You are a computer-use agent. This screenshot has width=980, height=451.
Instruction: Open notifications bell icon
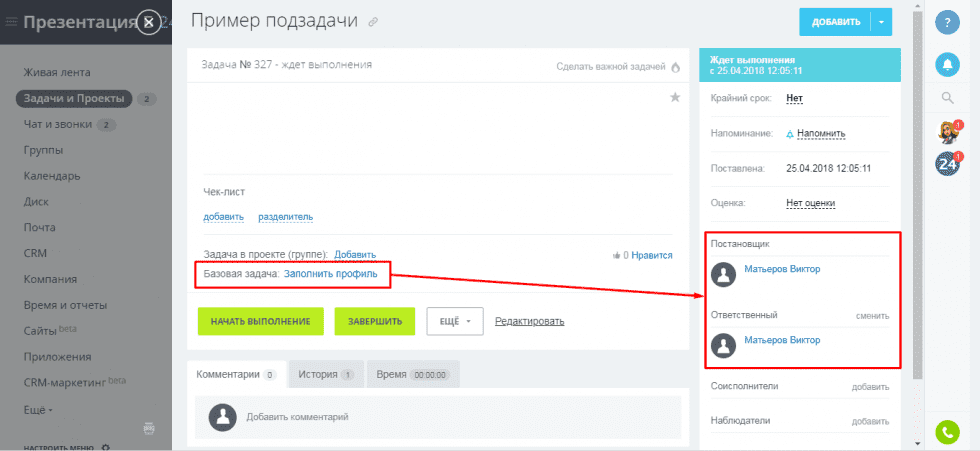(948, 65)
